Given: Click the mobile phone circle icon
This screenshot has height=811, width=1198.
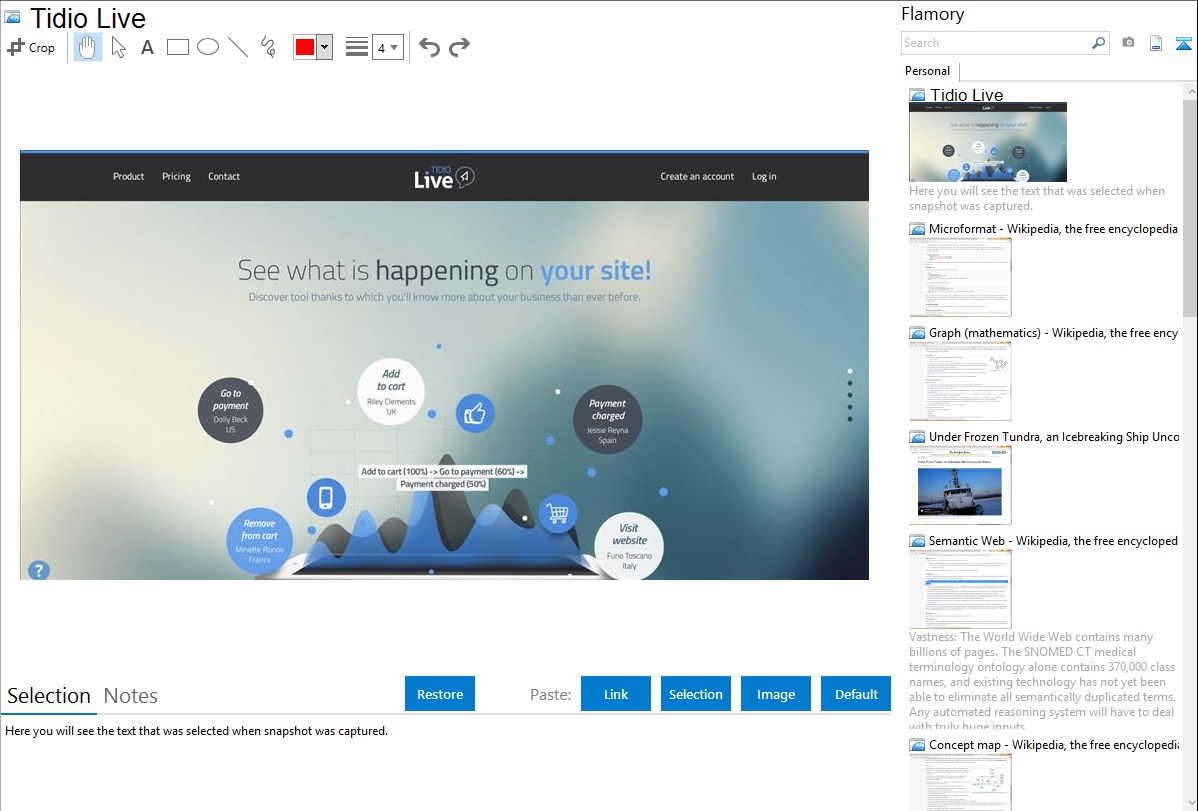Looking at the screenshot, I should [x=326, y=498].
